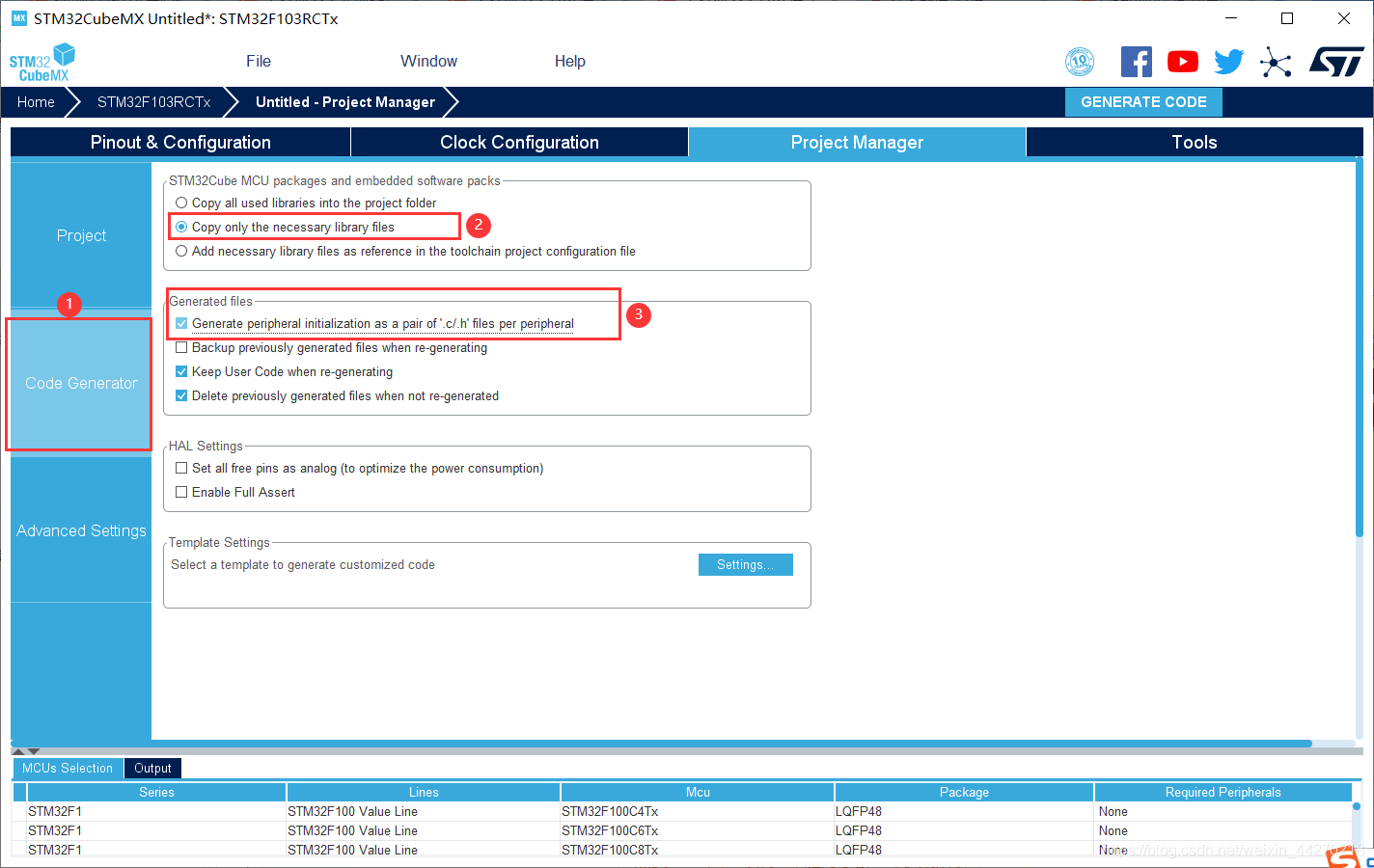Click the vertical scrollbar of main panel
This screenshot has height=868, width=1374.
[x=1359, y=349]
